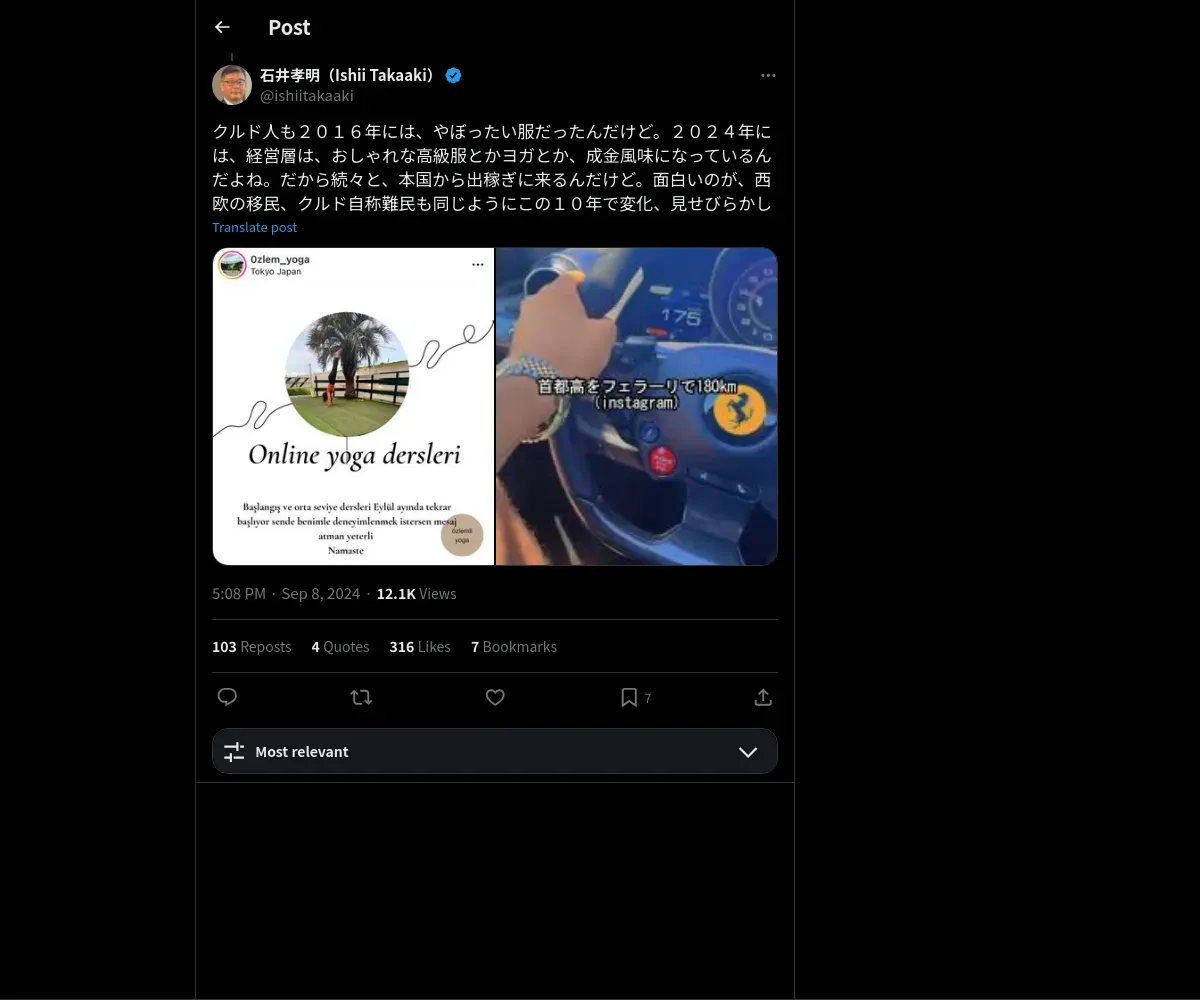Repost using the retweet arrows icon
The image size is (1200, 1000).
361,697
